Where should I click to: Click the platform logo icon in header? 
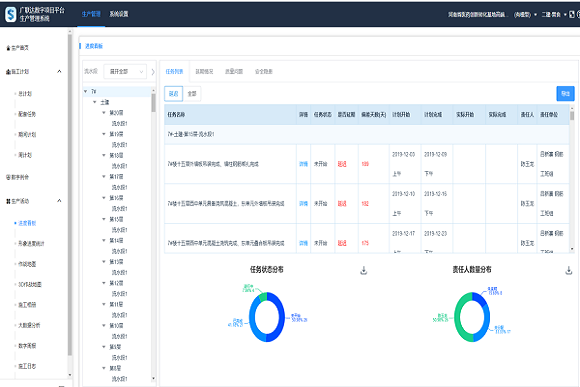[10, 14]
